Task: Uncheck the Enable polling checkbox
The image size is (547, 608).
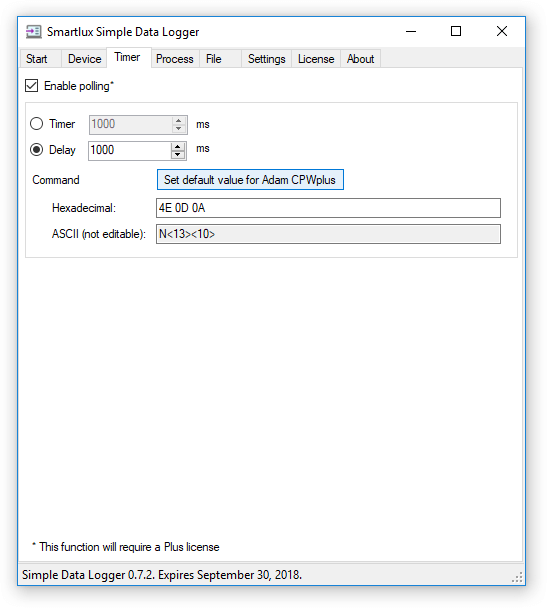Action: pyautogui.click(x=31, y=86)
